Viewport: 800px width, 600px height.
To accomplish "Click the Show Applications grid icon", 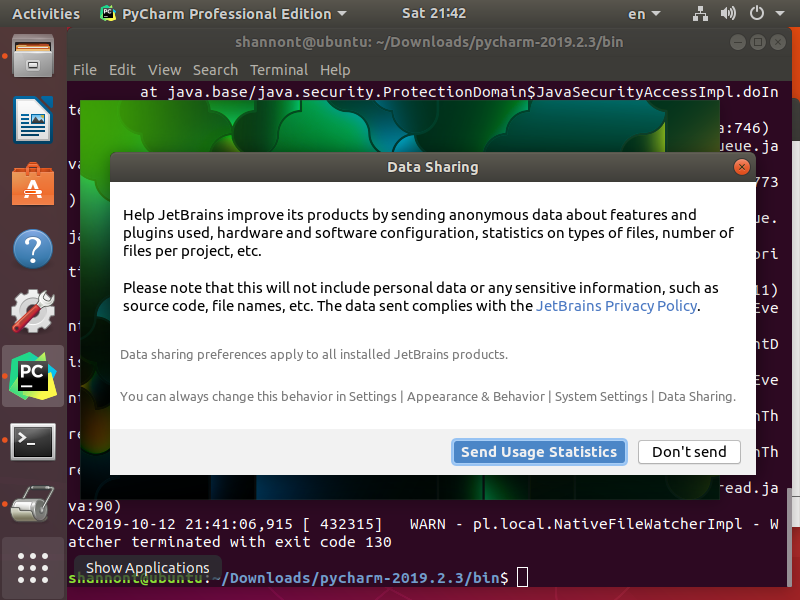I will coord(33,568).
